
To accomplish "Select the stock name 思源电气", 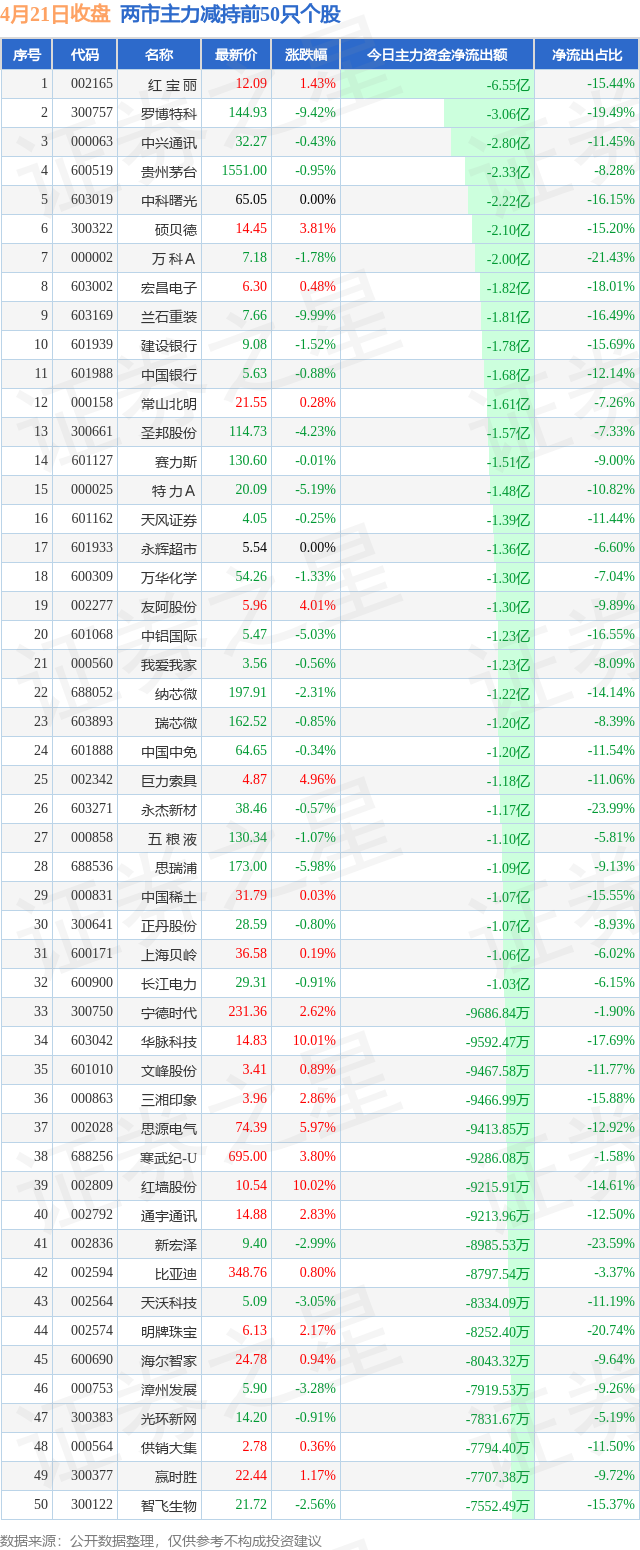I will (x=169, y=1128).
